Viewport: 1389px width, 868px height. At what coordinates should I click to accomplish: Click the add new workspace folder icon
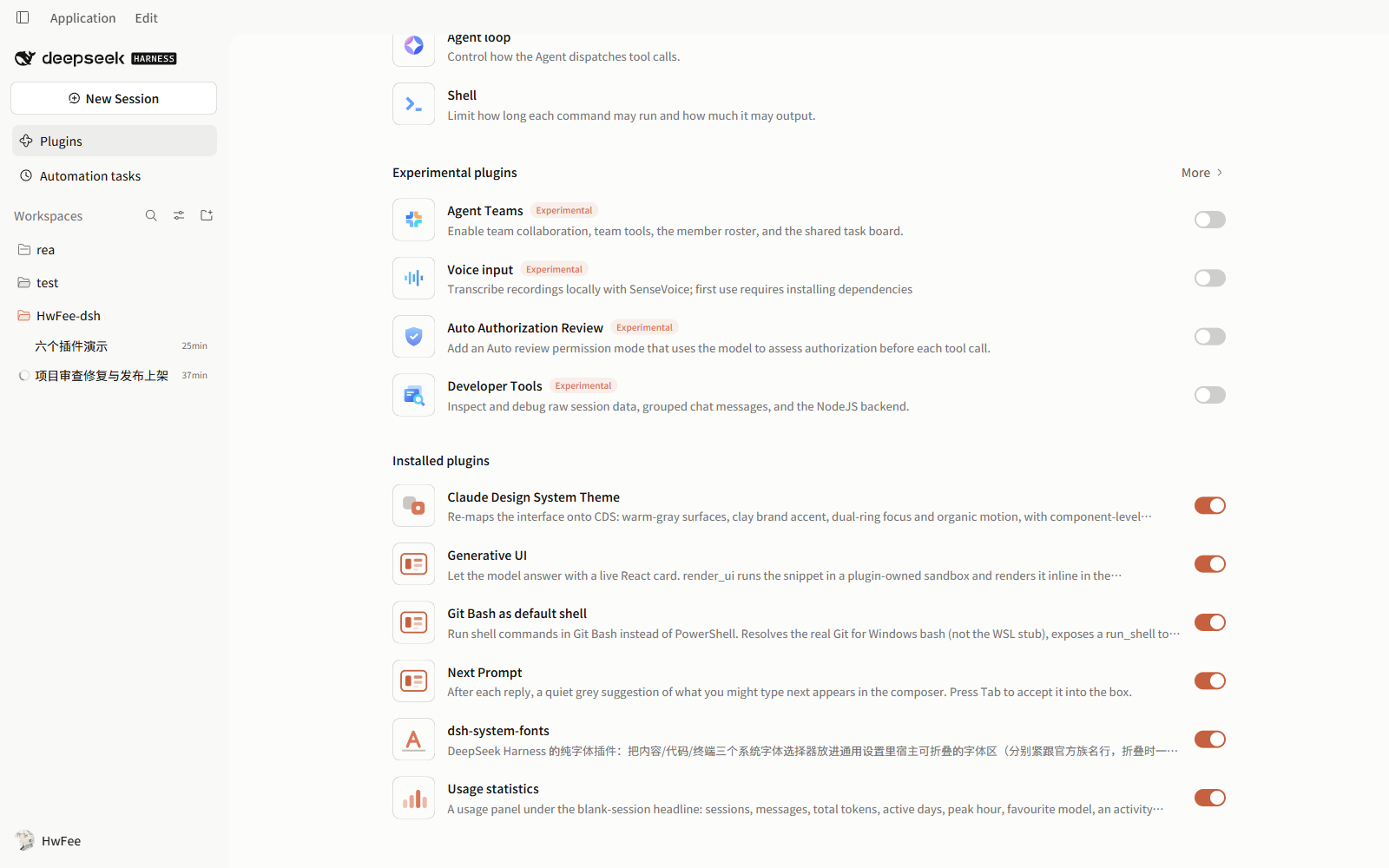[x=207, y=215]
